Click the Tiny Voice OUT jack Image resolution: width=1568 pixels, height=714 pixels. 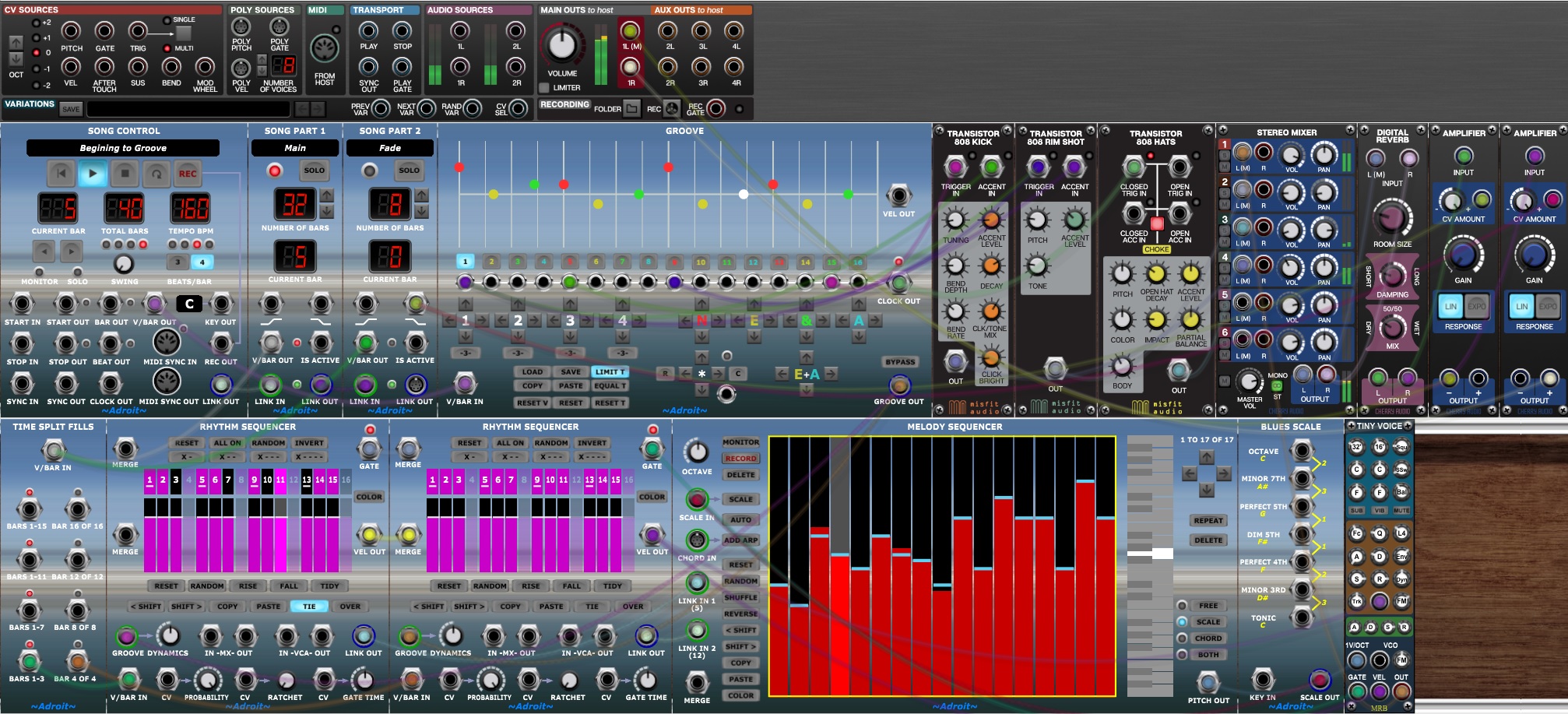tap(1401, 691)
